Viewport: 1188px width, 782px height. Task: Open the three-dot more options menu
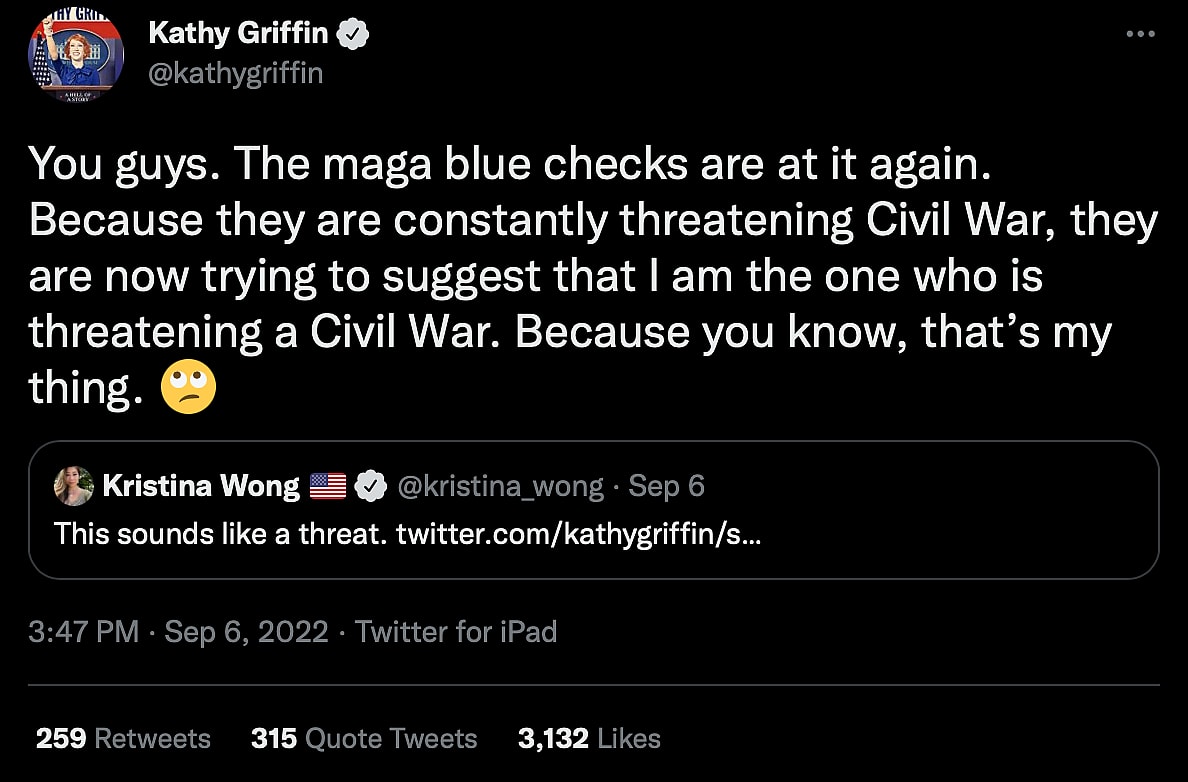pyautogui.click(x=1140, y=34)
